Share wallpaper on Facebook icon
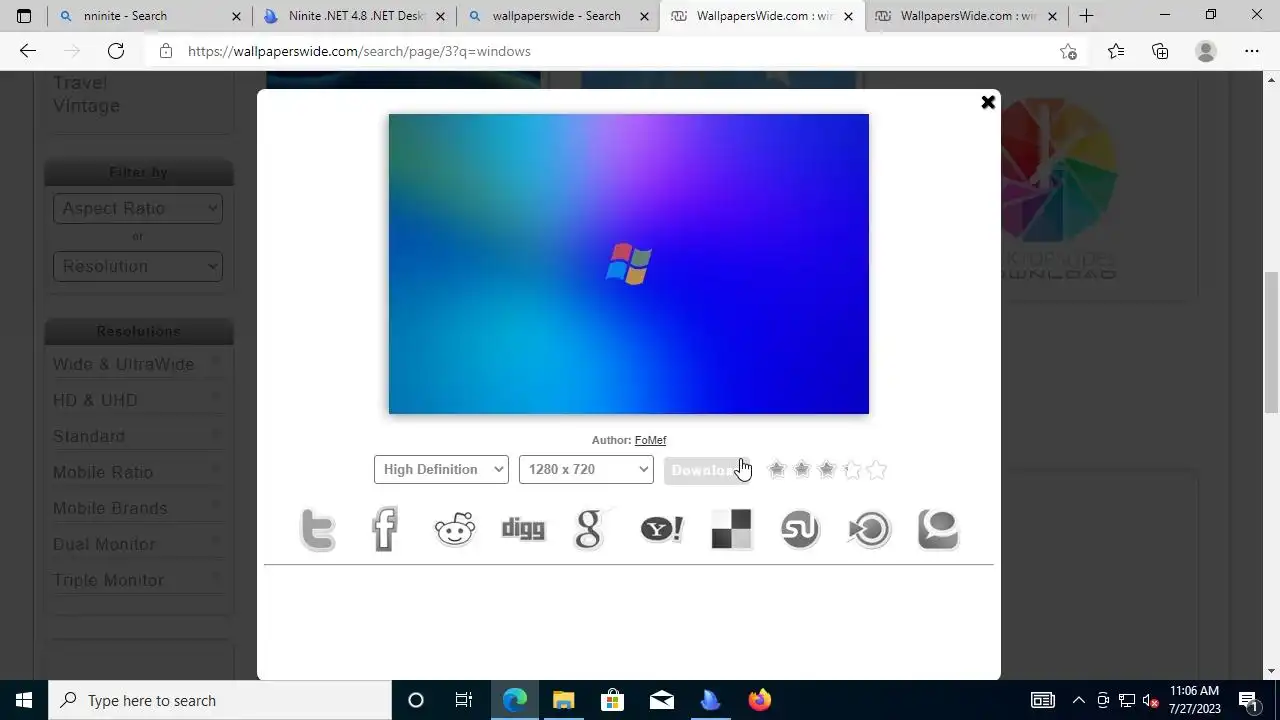Viewport: 1280px width, 720px height. click(x=386, y=529)
